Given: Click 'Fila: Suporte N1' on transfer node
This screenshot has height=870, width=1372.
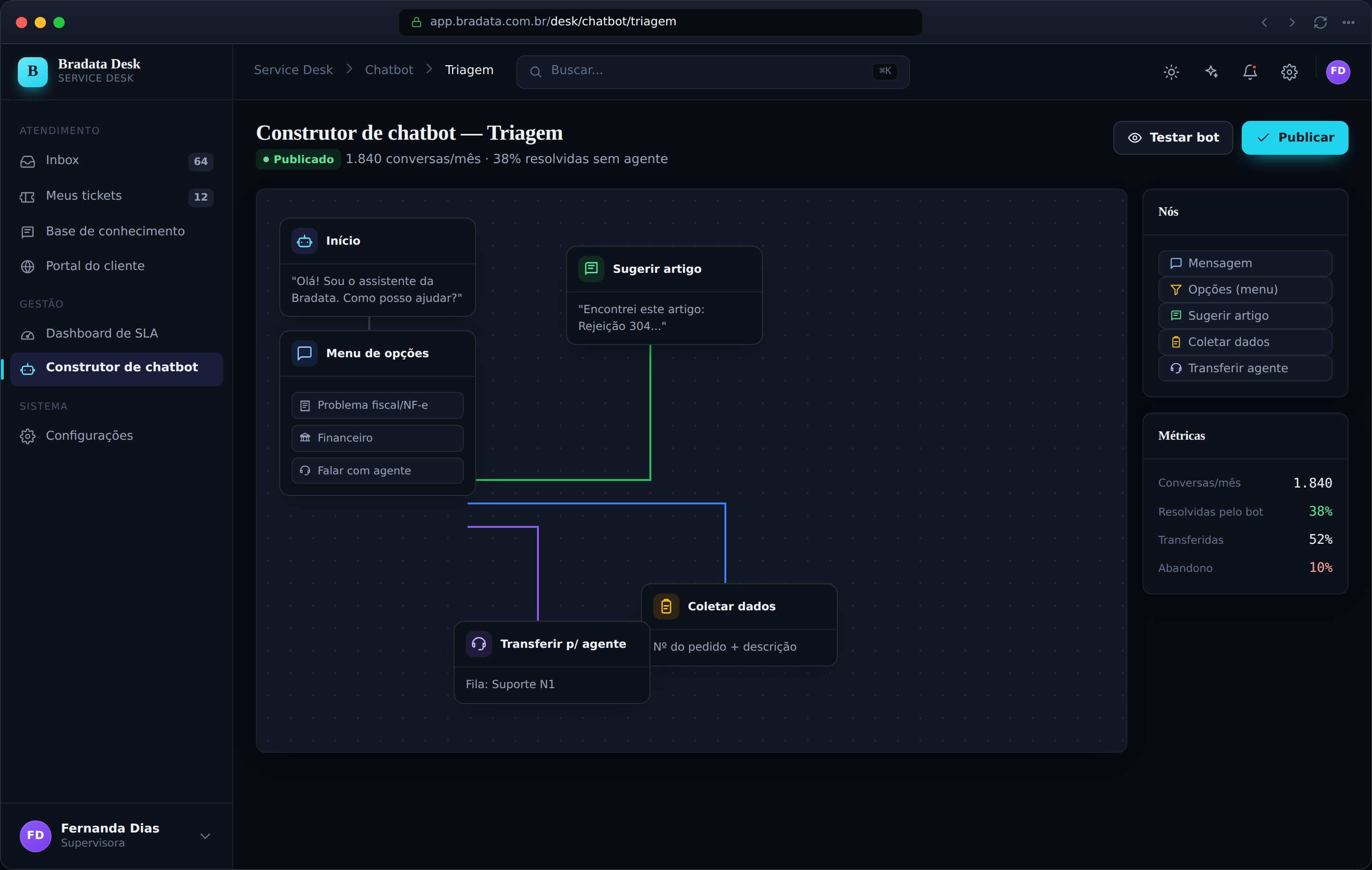Looking at the screenshot, I should tap(510, 684).
